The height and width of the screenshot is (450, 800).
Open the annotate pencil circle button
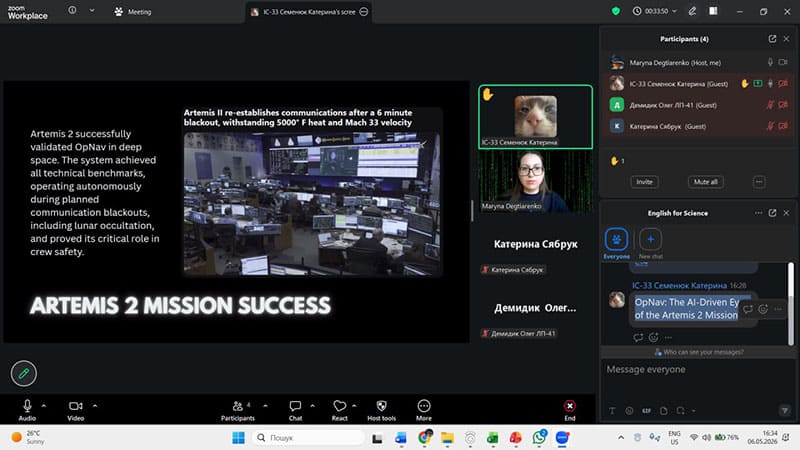click(x=23, y=373)
